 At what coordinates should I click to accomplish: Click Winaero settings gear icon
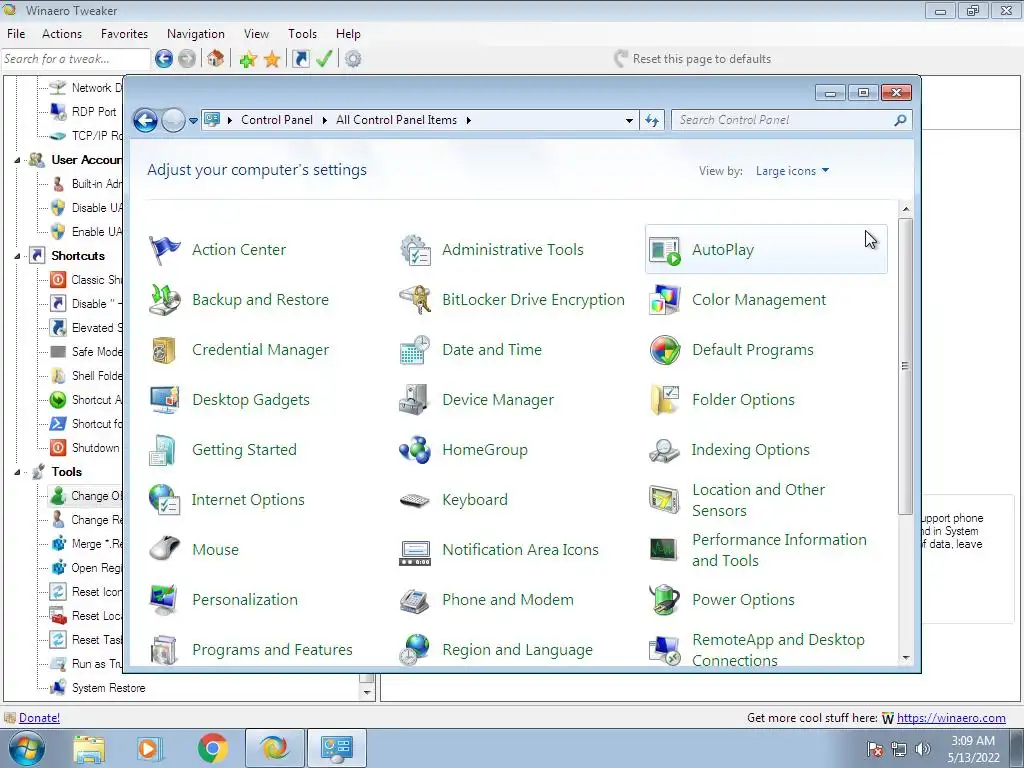click(x=353, y=59)
